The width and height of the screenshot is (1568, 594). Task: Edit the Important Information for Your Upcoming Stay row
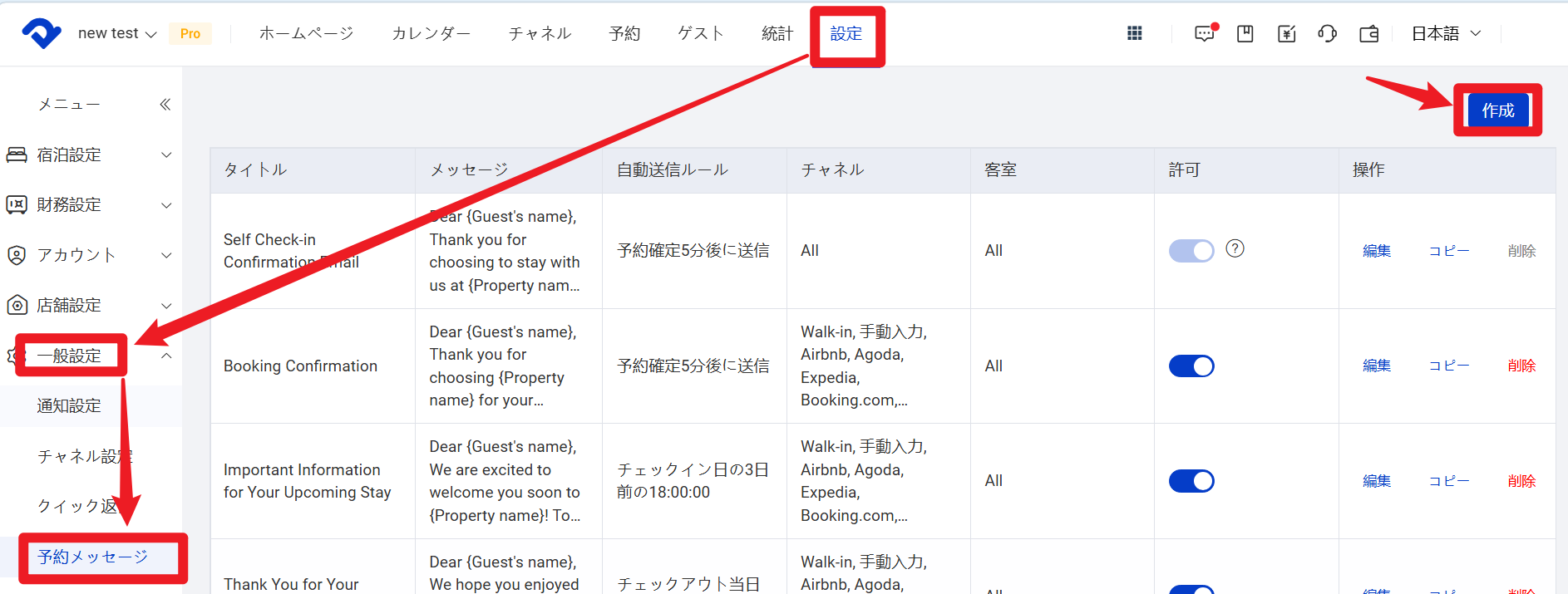coord(1377,481)
